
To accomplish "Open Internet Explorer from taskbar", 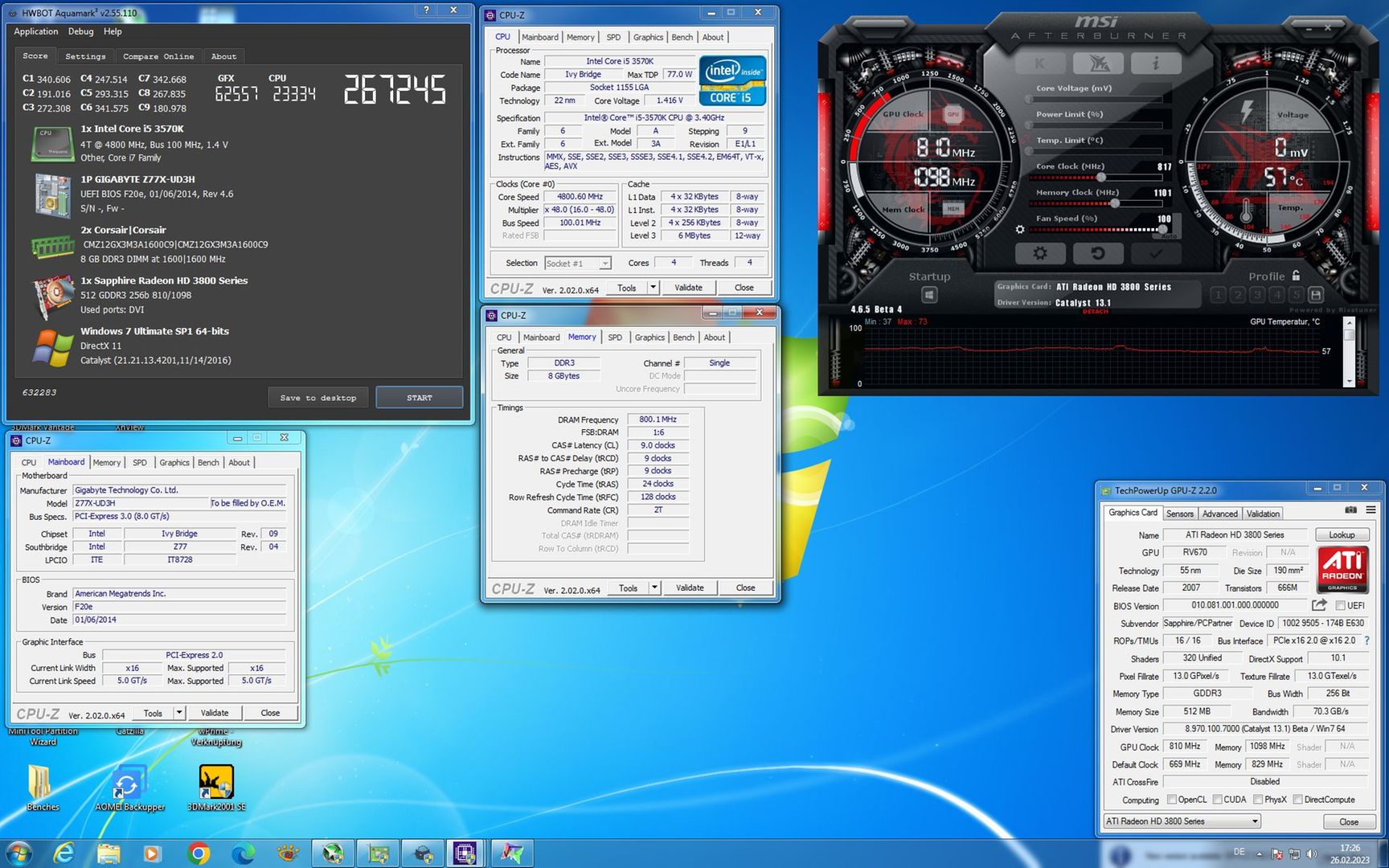I will click(64, 853).
